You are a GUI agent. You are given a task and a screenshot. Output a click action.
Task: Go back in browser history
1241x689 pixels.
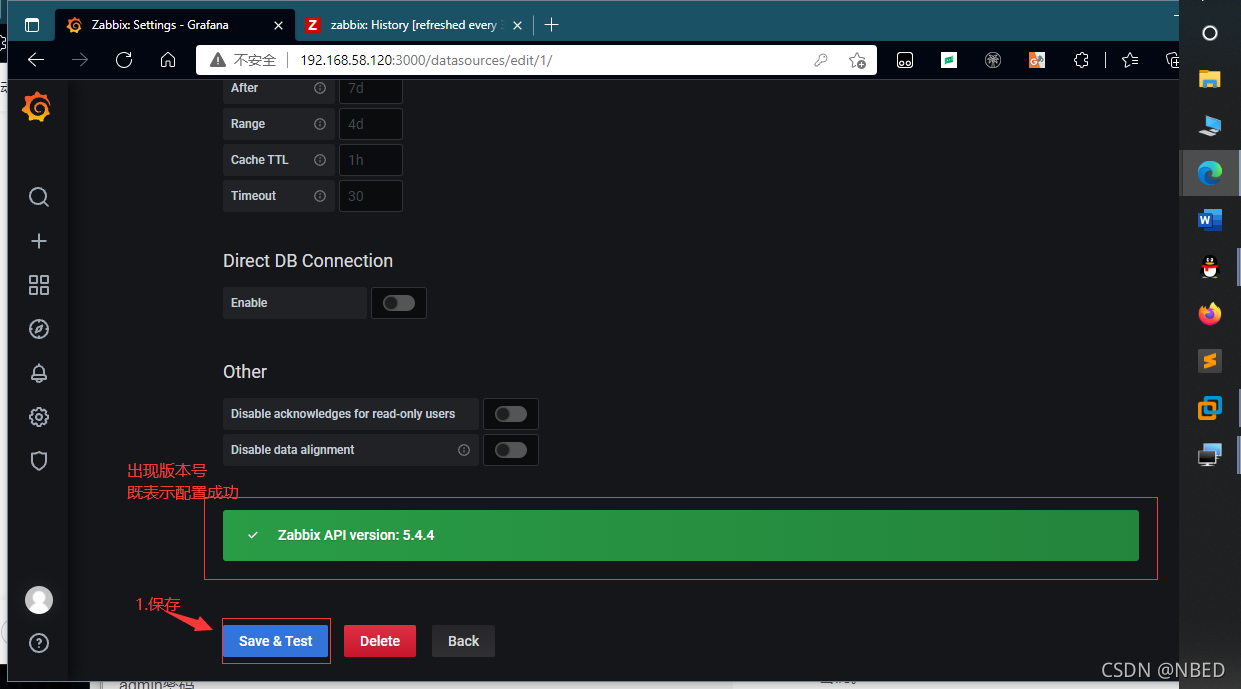(x=36, y=60)
